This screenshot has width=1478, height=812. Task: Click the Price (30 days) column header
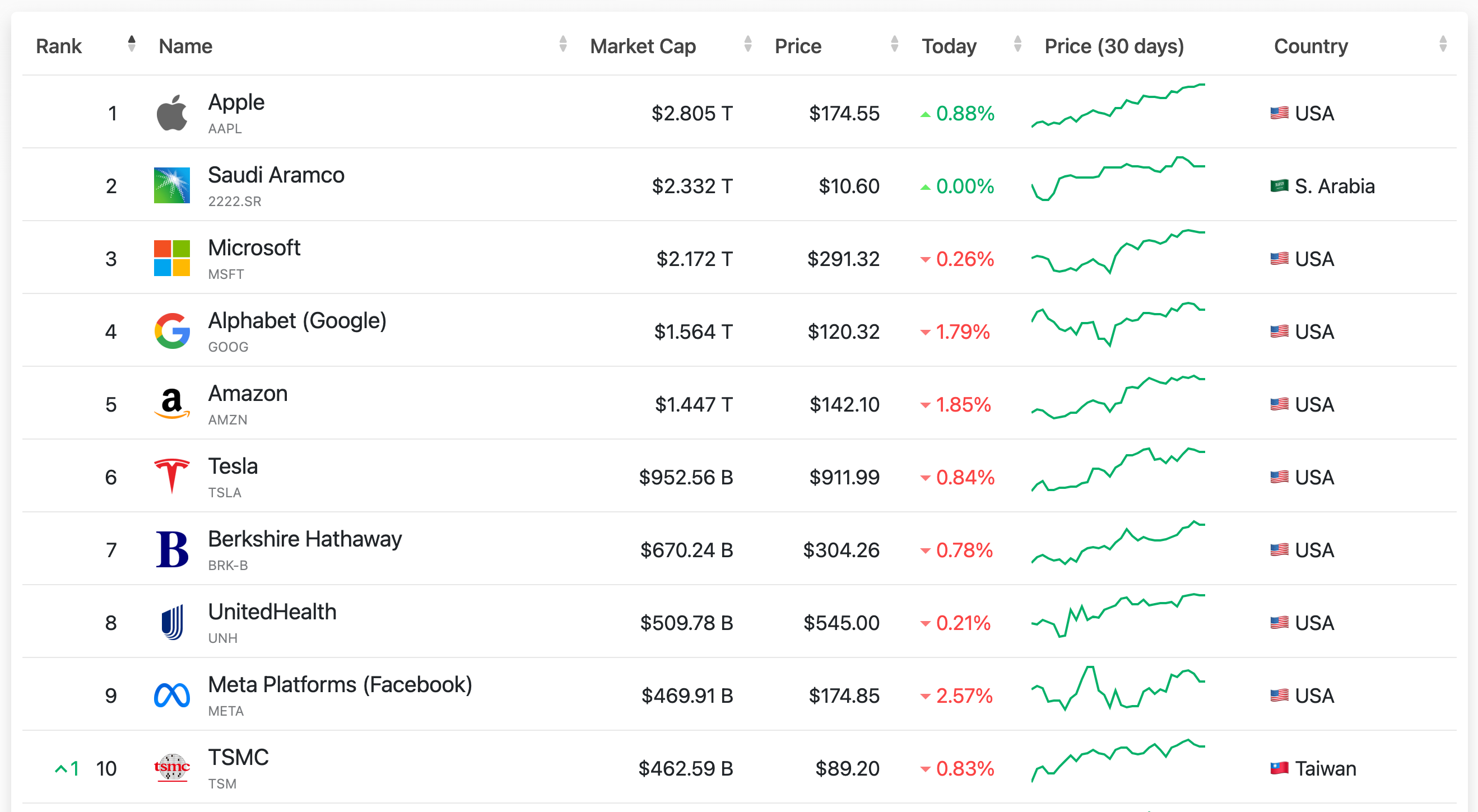tap(1114, 46)
